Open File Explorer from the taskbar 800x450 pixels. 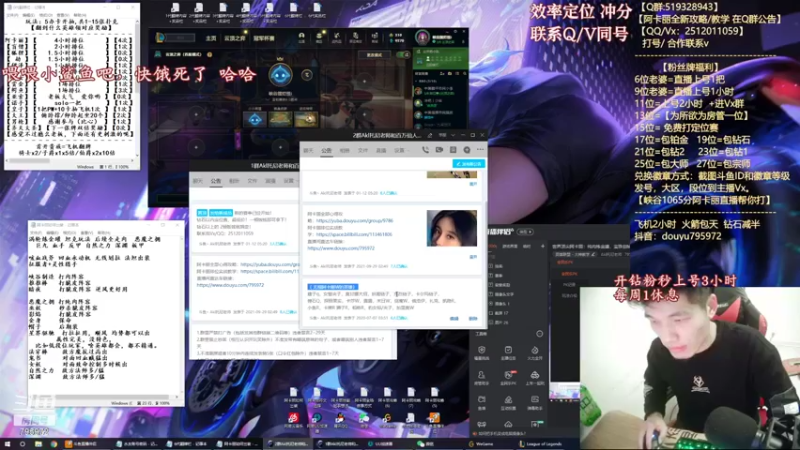(x=38, y=444)
